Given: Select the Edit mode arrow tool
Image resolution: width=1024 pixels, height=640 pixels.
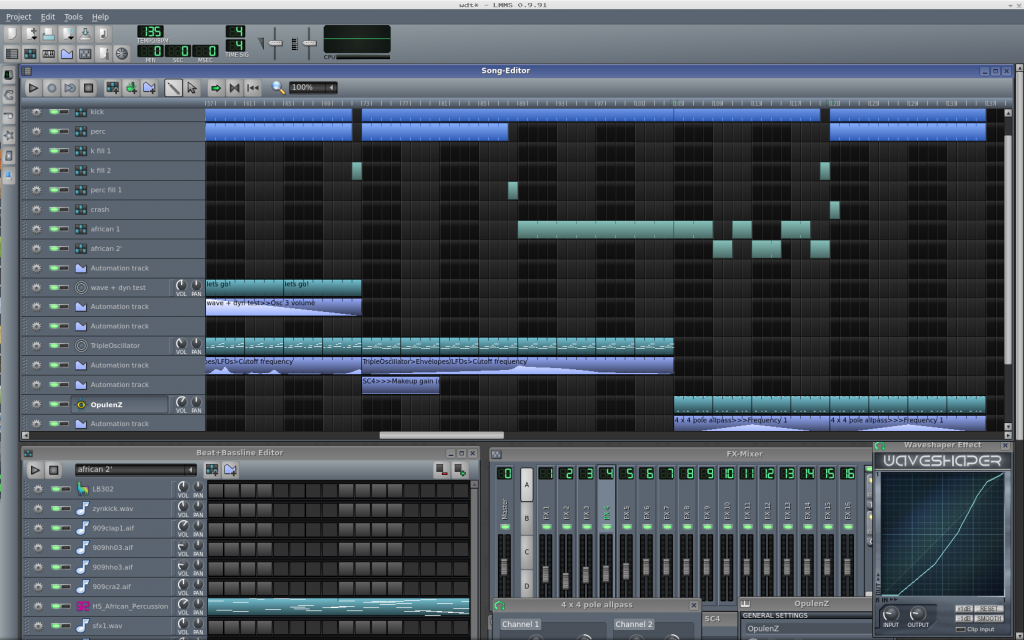Looking at the screenshot, I should (x=191, y=88).
